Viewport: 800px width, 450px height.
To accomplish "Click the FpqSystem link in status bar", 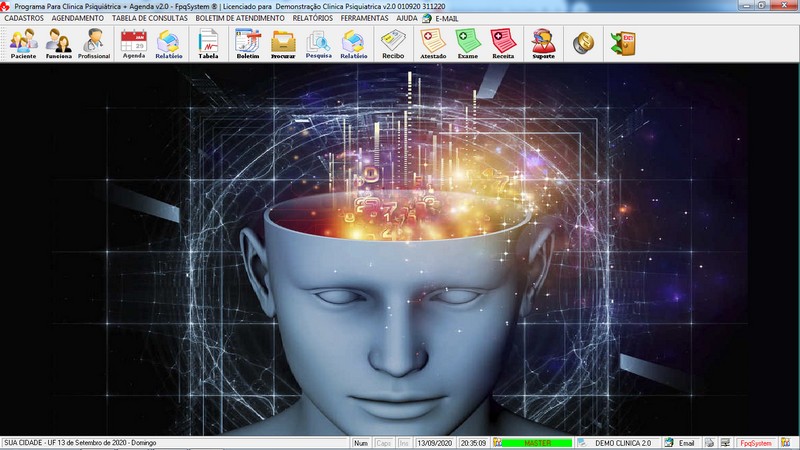I will pyautogui.click(x=756, y=443).
